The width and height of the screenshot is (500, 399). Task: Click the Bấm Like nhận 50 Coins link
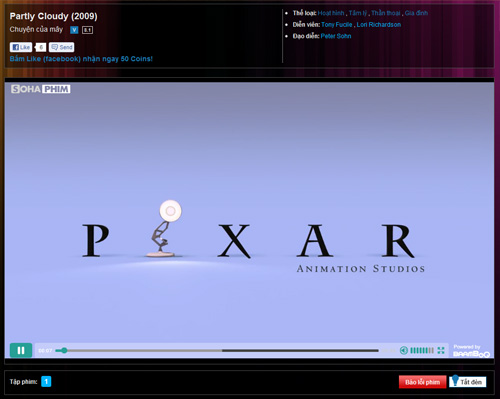[81, 59]
